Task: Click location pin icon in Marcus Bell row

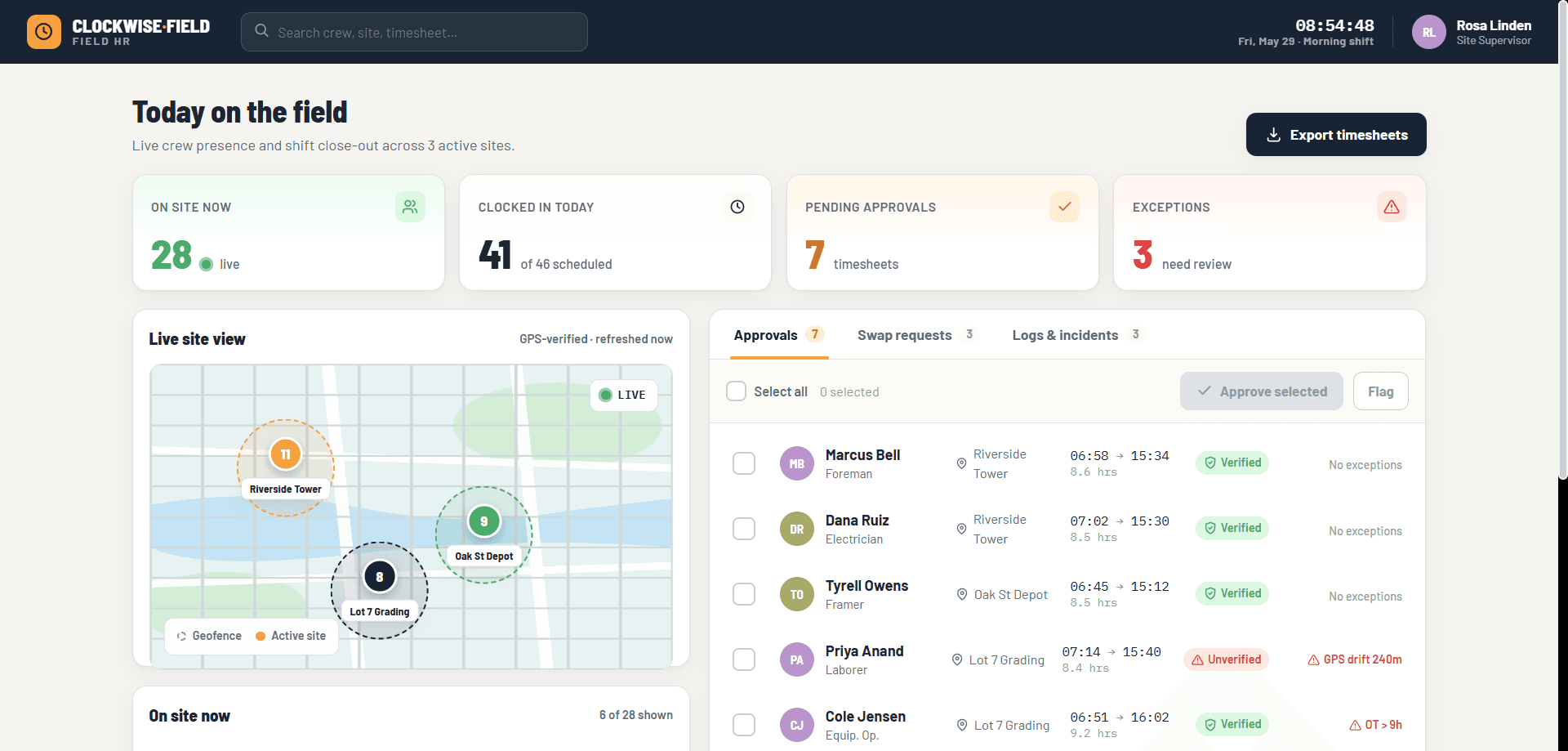Action: (x=961, y=463)
